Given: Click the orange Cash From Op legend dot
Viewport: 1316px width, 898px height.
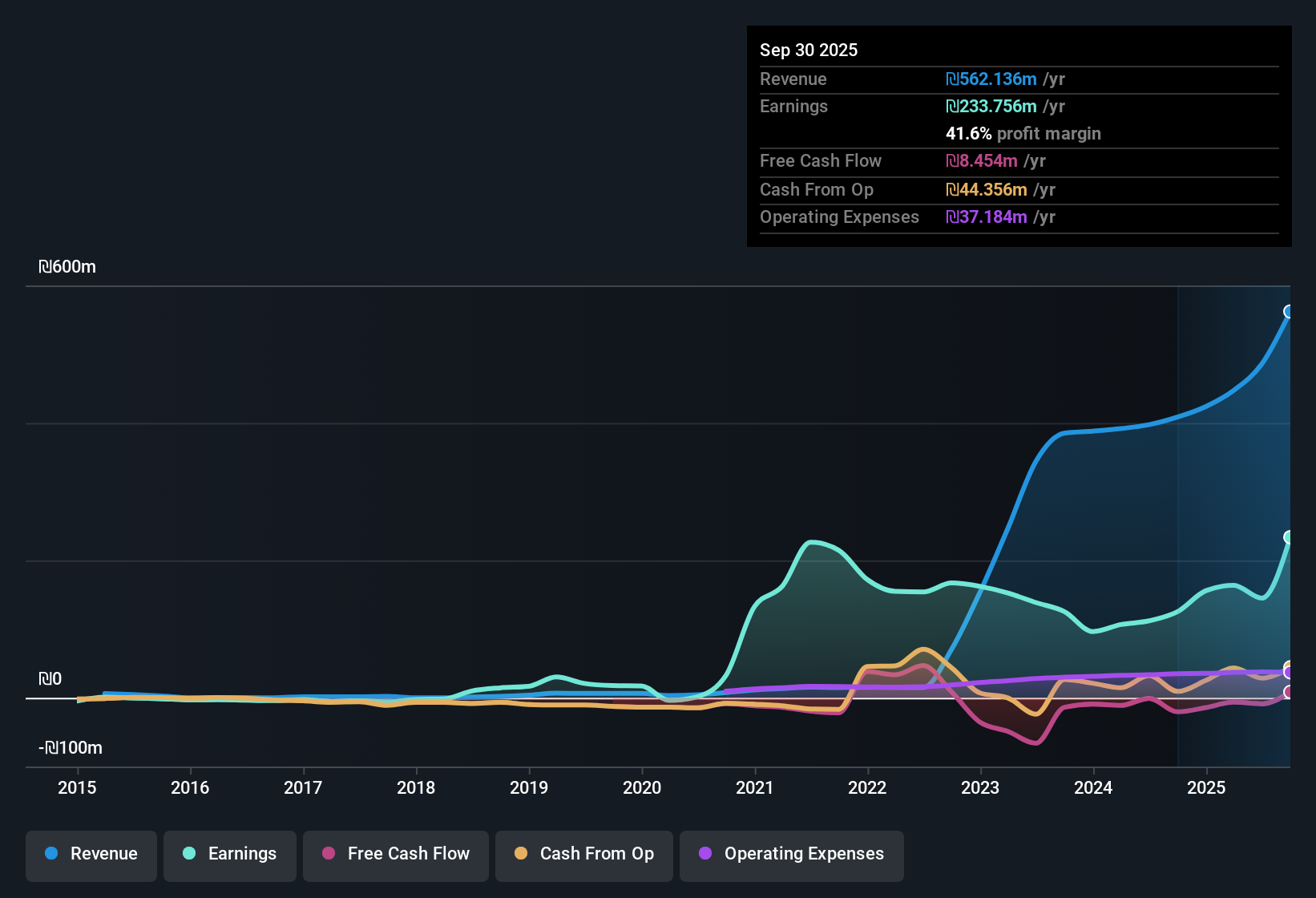Looking at the screenshot, I should pyautogui.click(x=521, y=854).
